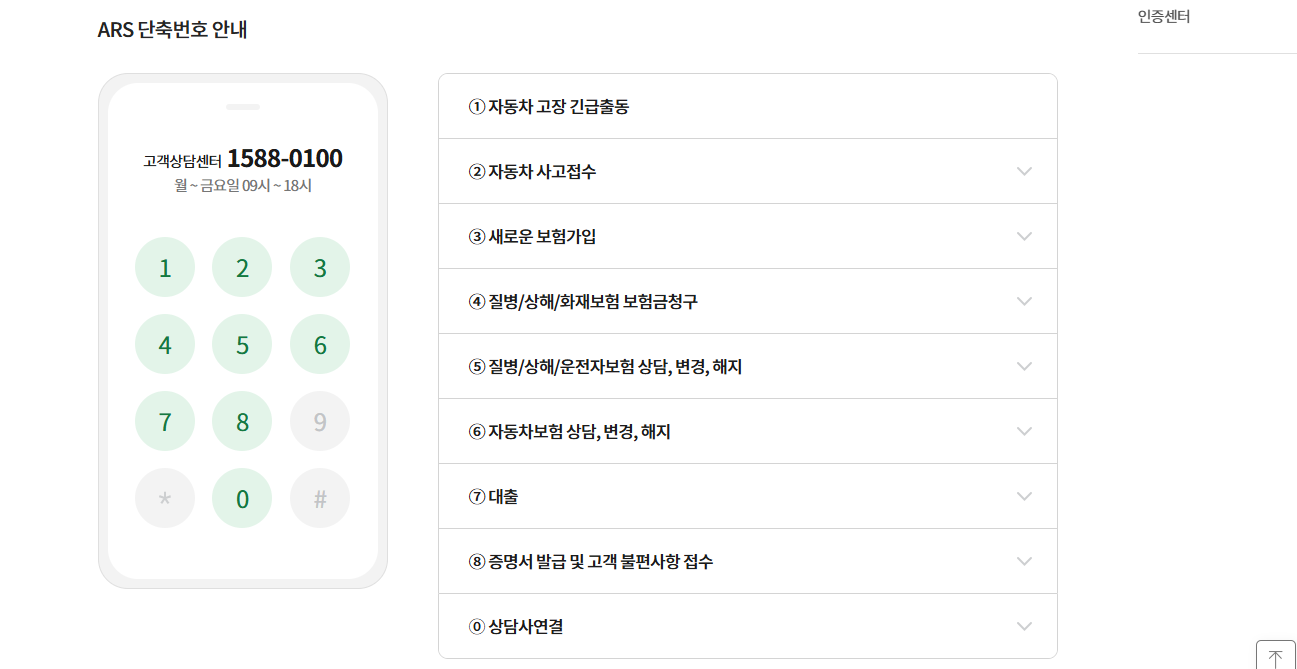Tap keypad number 2 on phone
The image size is (1297, 669).
click(242, 267)
